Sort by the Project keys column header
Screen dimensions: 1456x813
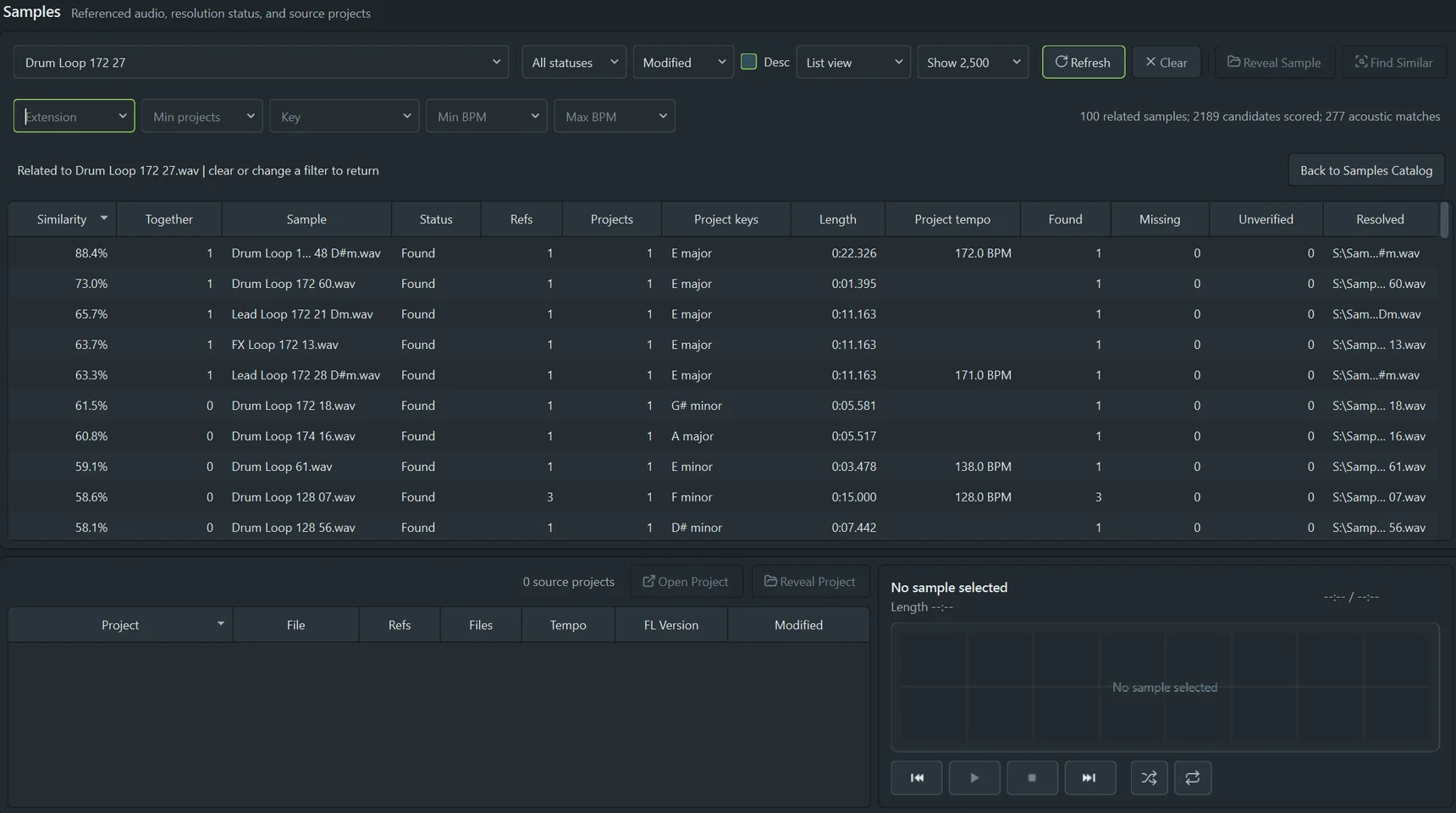(726, 218)
